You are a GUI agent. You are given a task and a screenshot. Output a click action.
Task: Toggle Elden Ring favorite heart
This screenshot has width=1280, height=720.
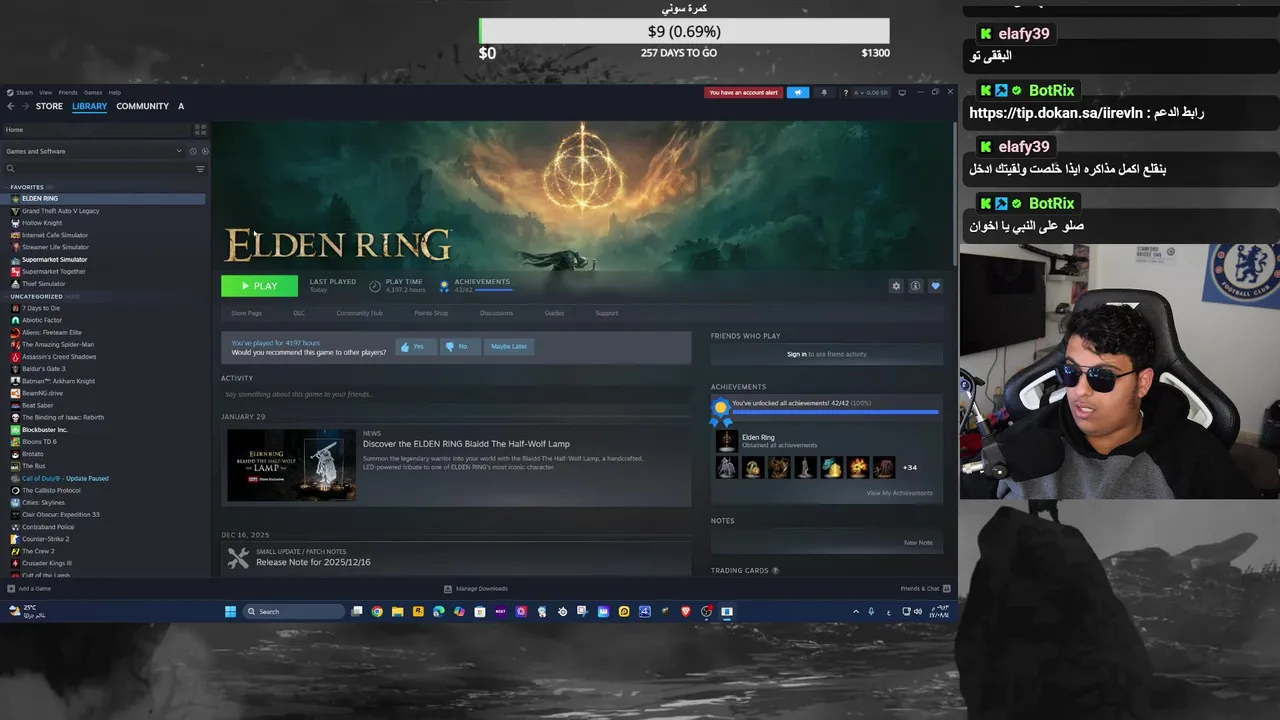tap(935, 286)
